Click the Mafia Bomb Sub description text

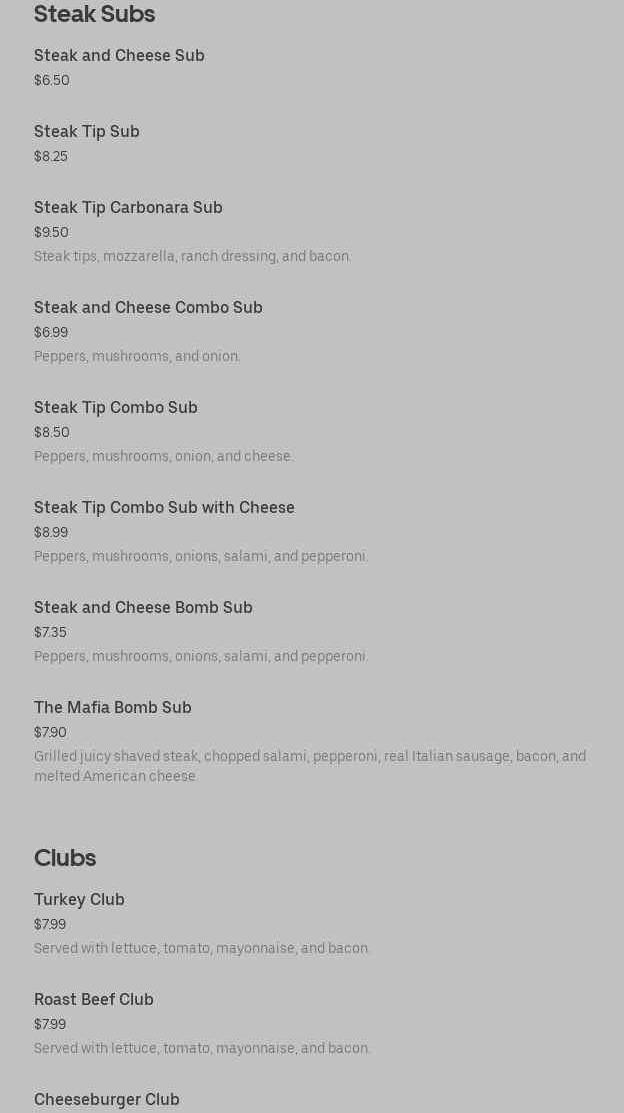click(x=310, y=766)
